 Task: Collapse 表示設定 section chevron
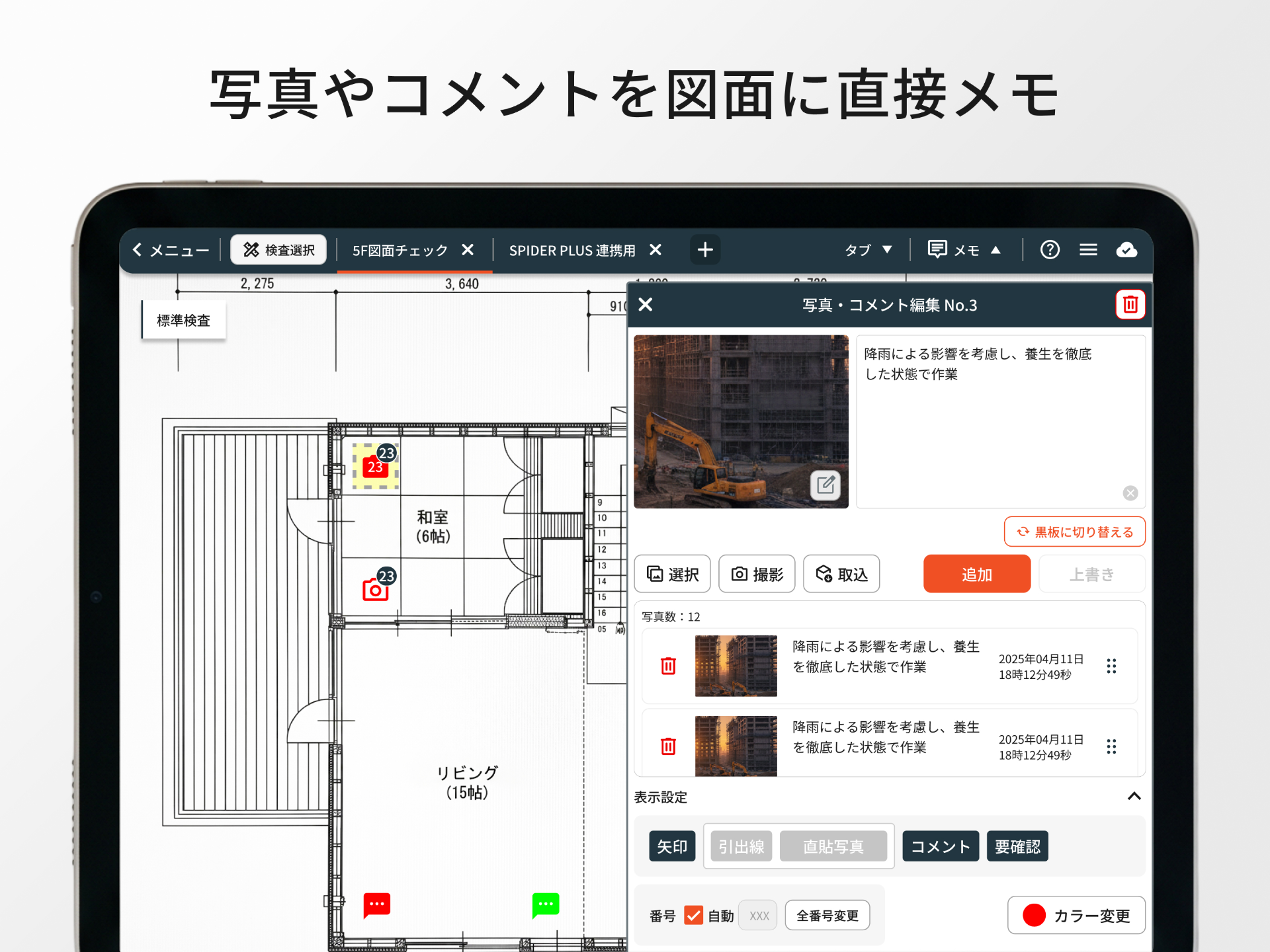click(x=1134, y=796)
